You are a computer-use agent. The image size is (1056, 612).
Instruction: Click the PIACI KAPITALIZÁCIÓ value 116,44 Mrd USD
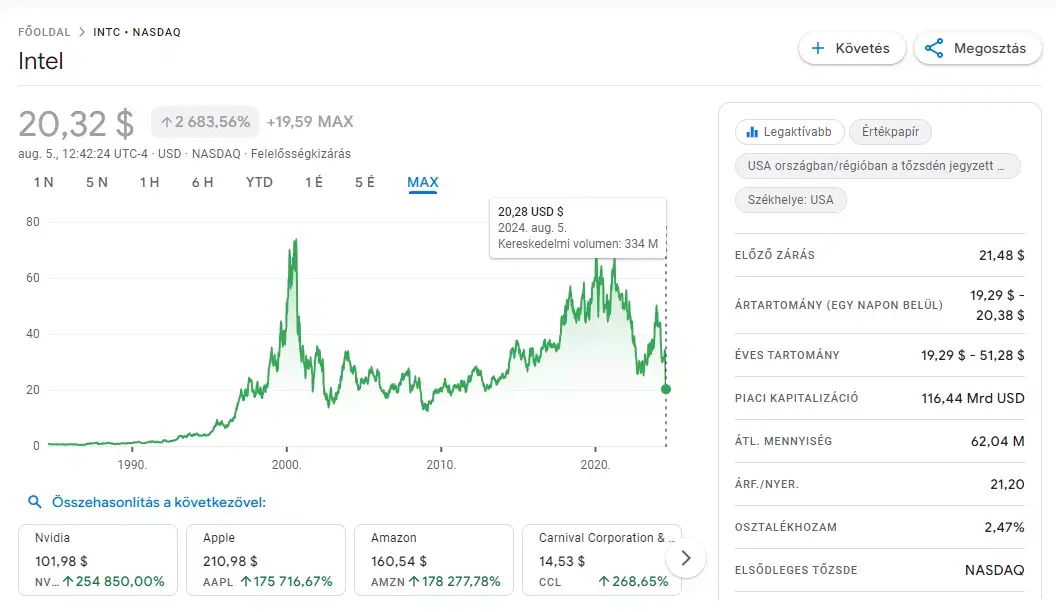(x=972, y=398)
